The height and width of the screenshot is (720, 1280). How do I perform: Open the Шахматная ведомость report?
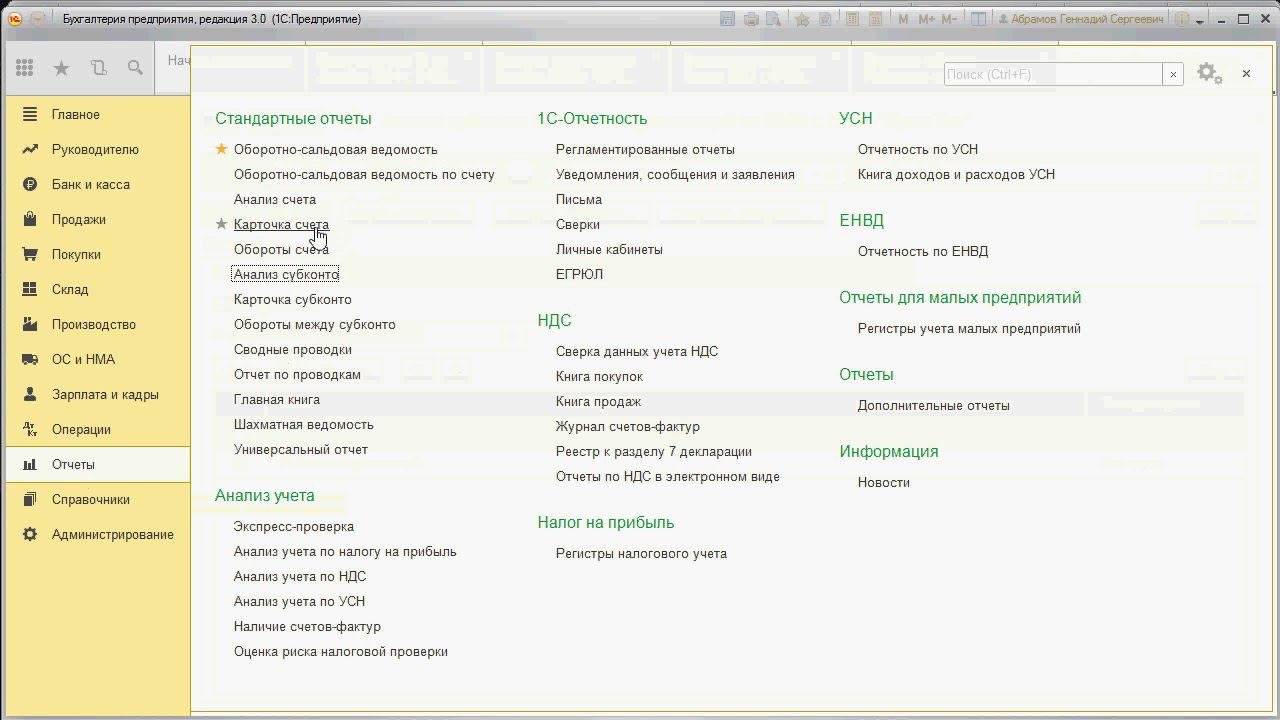pos(304,424)
